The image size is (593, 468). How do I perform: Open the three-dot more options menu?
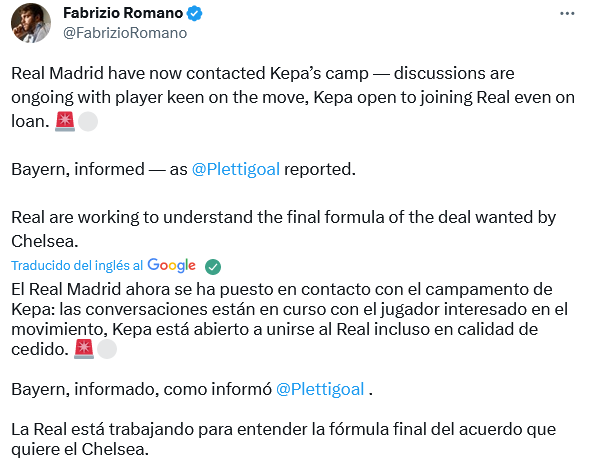pyautogui.click(x=567, y=14)
